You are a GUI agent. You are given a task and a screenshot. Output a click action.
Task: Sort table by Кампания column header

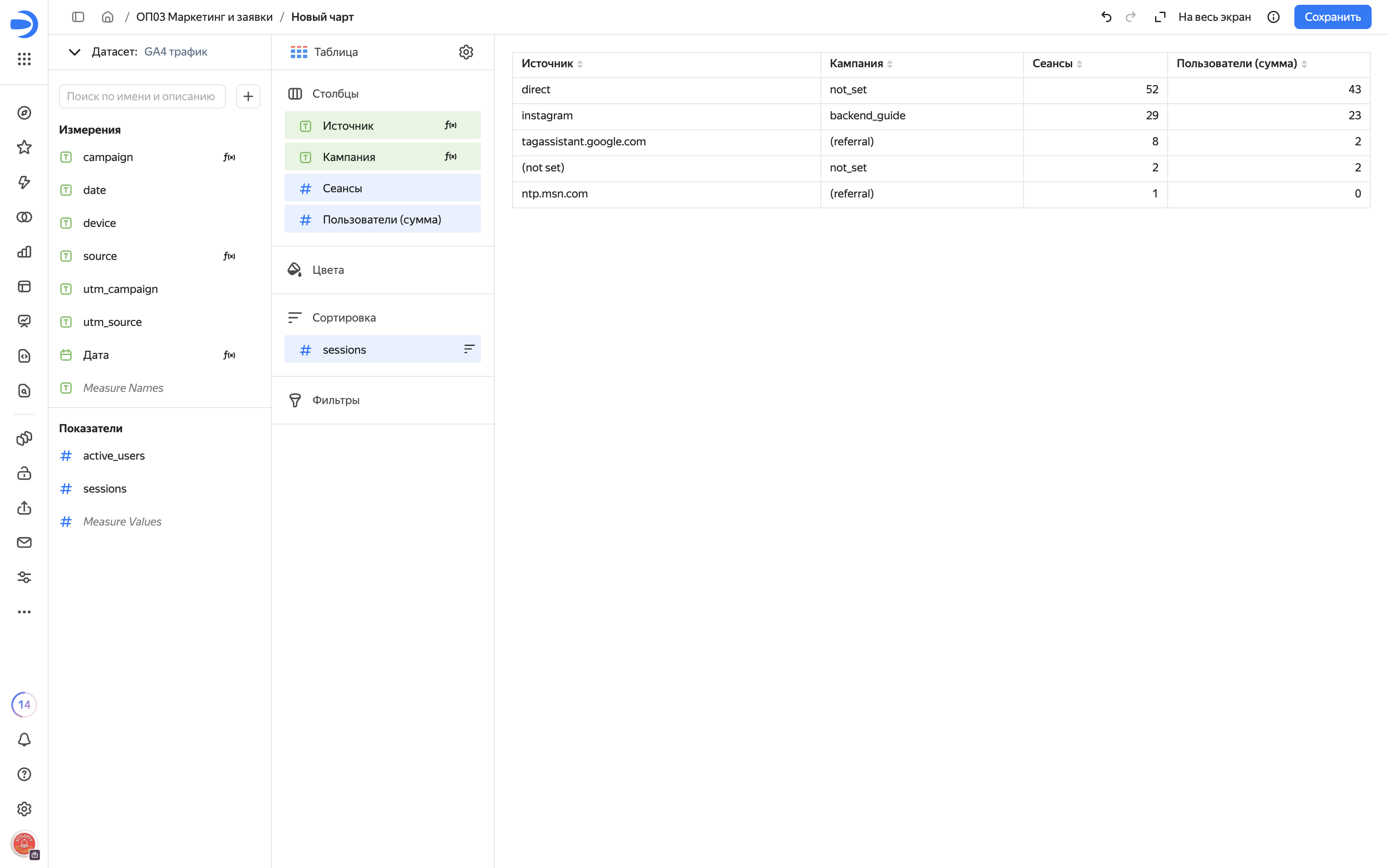pos(861,64)
